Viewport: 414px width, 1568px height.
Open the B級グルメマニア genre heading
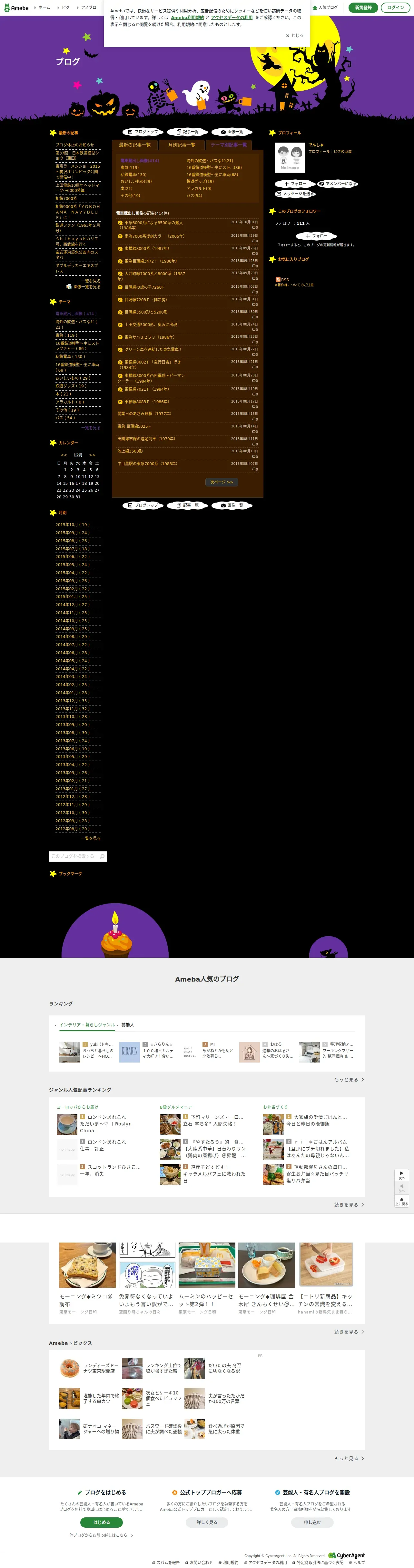(176, 1107)
